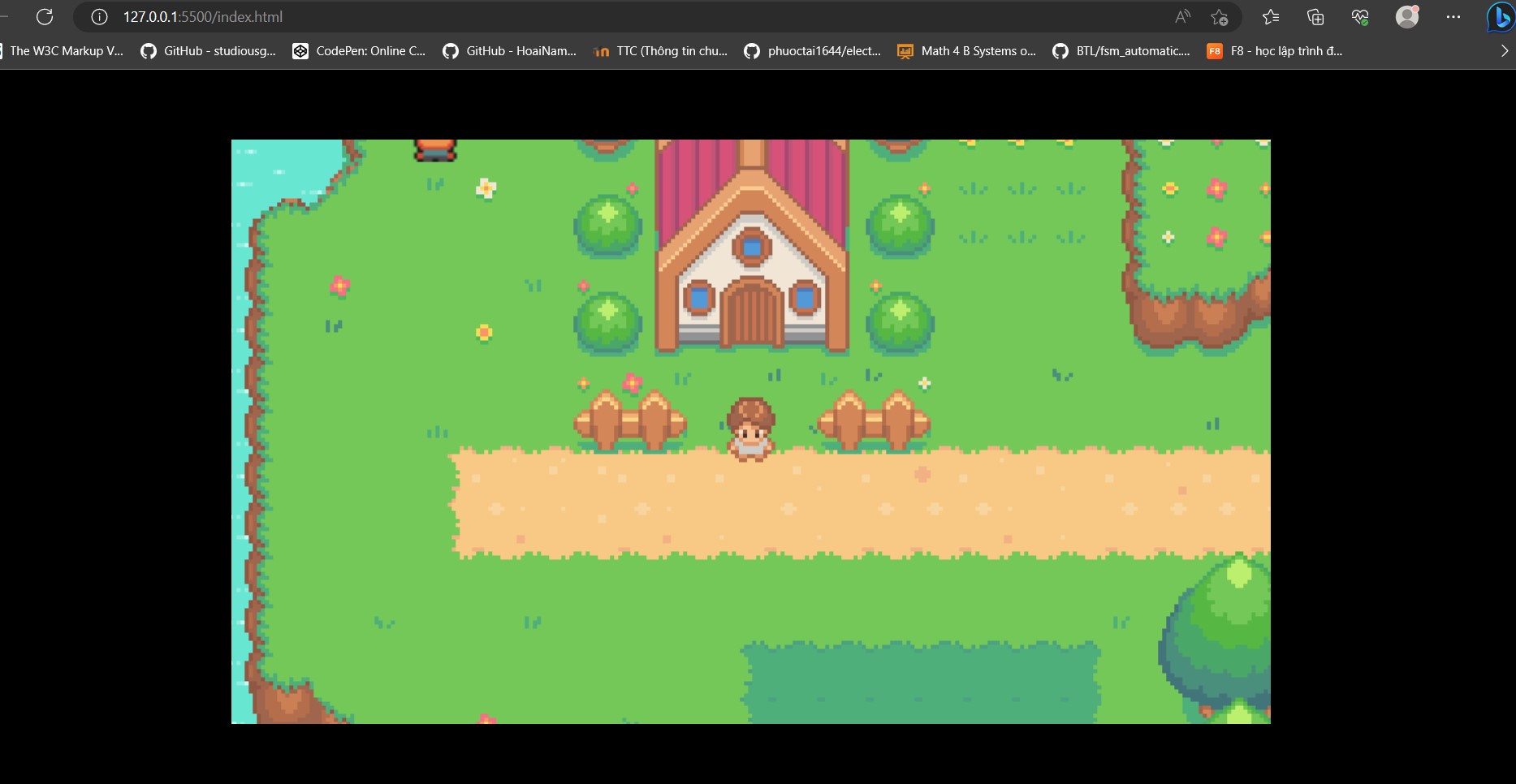Open Browser essentials
Screen dimensions: 1516x784
[x=1360, y=16]
